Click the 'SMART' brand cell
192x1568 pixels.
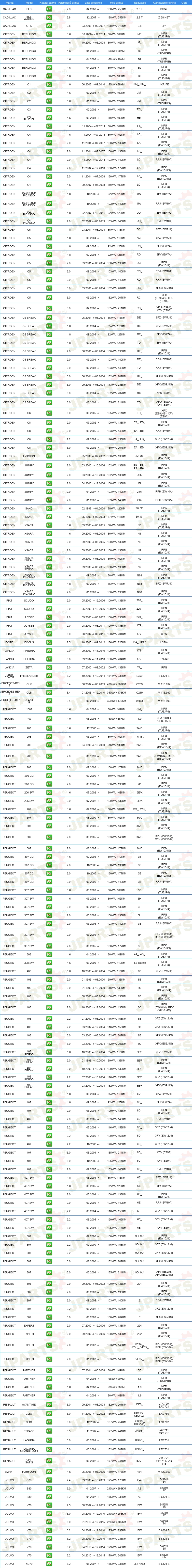9,1472
